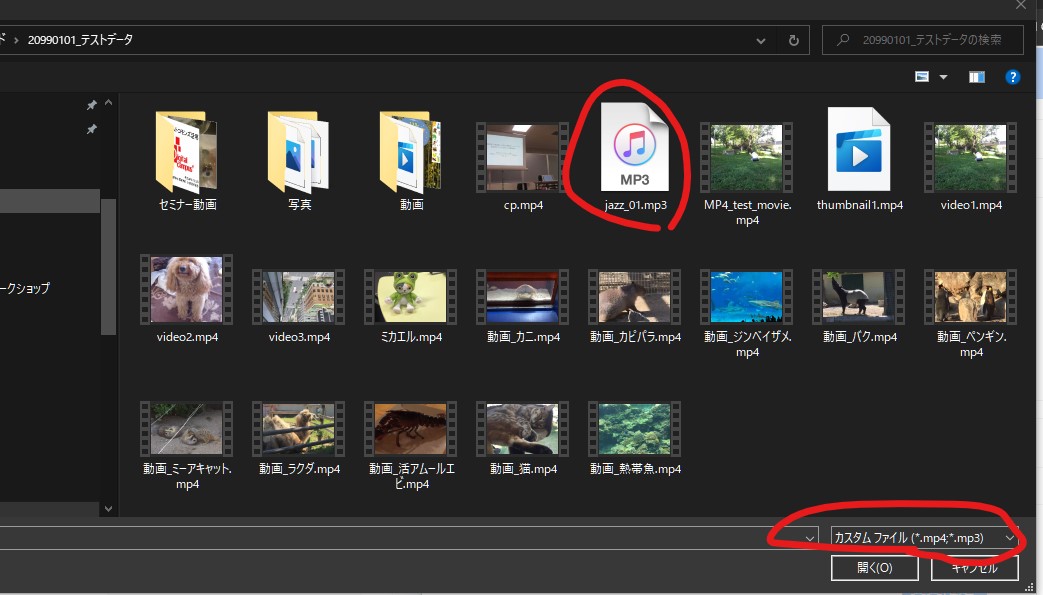
Task: Select the 動画_ペンギン.mp4 thumbnail
Action: (x=969, y=297)
